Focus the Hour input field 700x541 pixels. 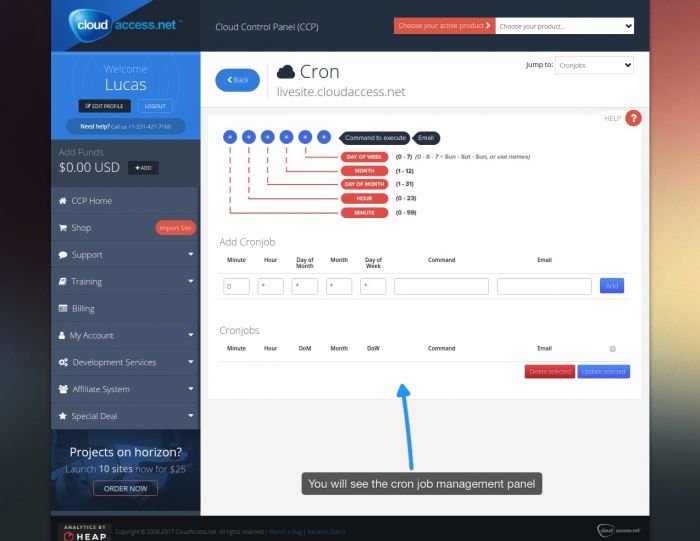pos(271,286)
